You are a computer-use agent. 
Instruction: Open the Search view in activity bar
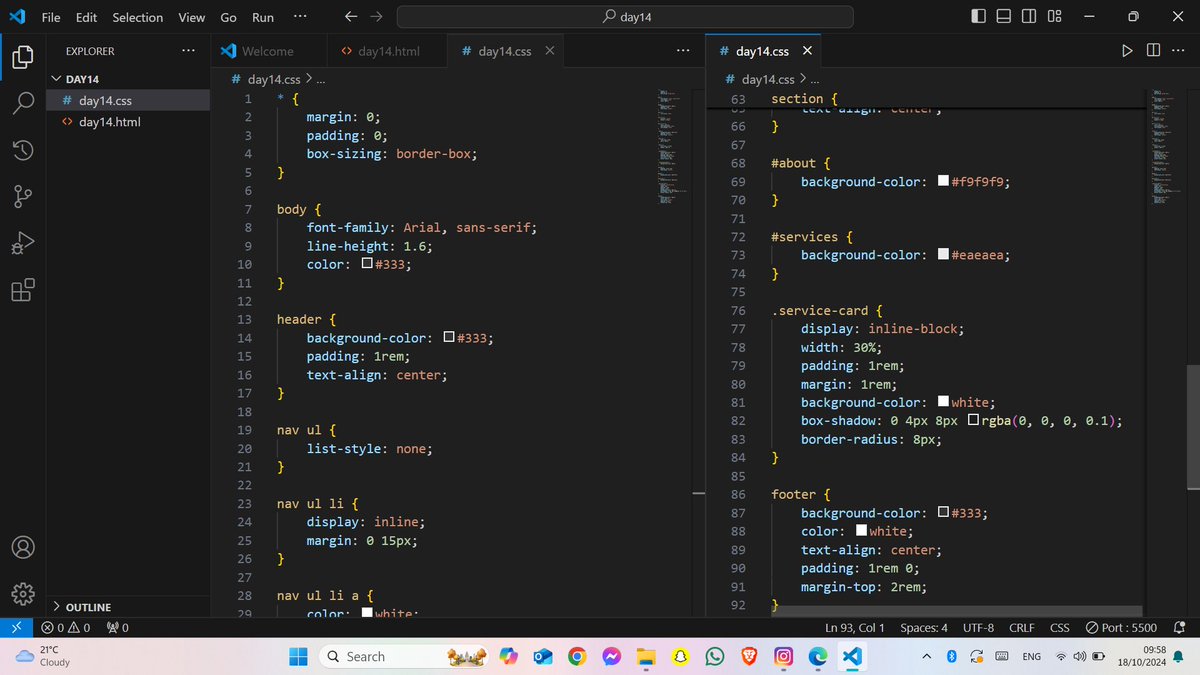pyautogui.click(x=22, y=104)
